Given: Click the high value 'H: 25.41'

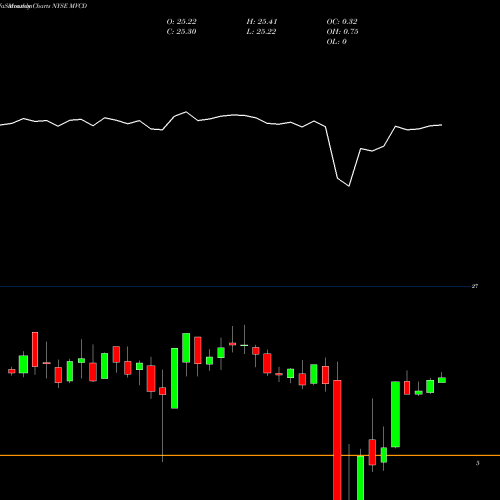Looking at the screenshot, I should pyautogui.click(x=262, y=22).
